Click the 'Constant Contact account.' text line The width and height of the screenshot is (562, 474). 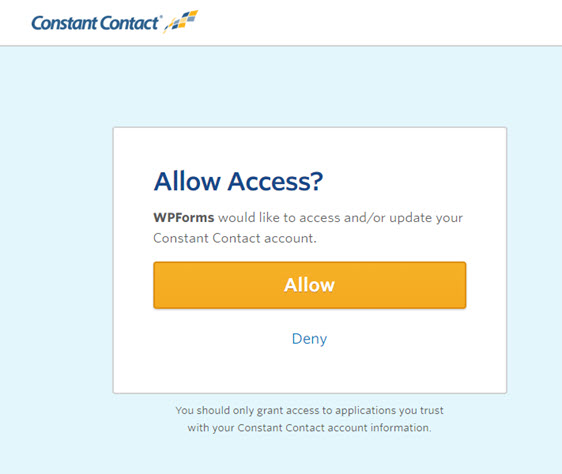pos(235,238)
